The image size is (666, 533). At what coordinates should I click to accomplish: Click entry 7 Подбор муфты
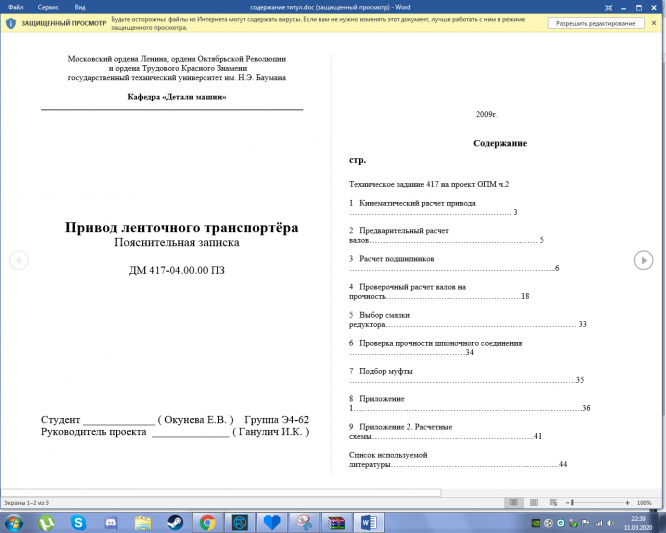tap(466, 375)
